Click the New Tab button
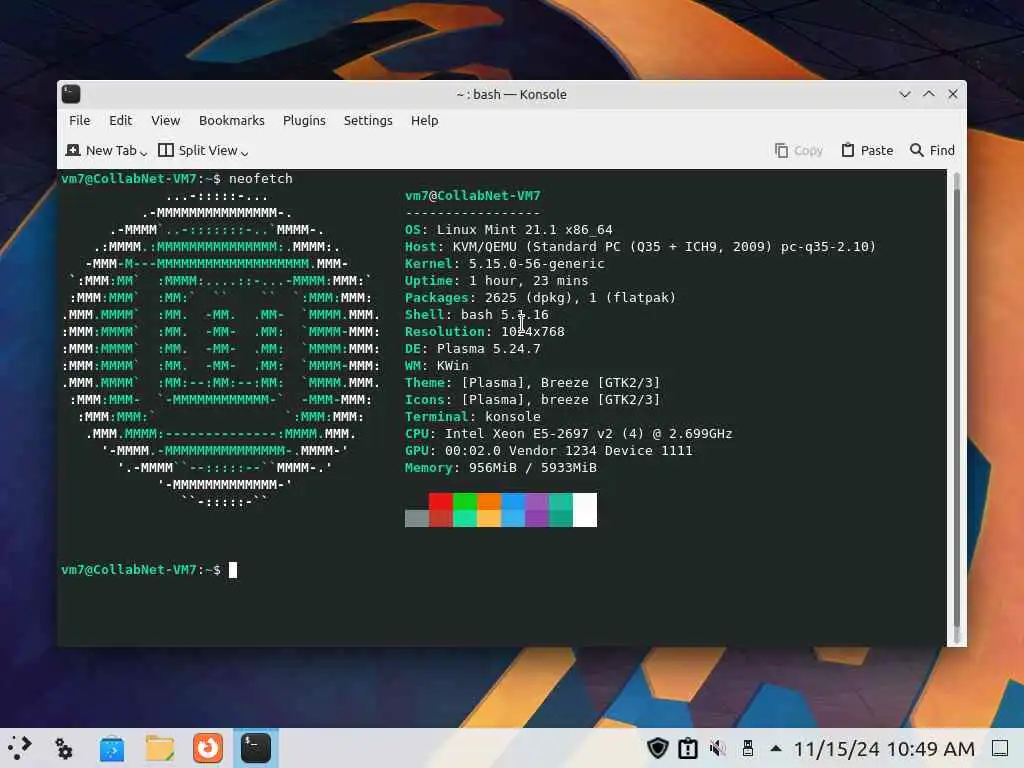The width and height of the screenshot is (1024, 768). coord(101,150)
